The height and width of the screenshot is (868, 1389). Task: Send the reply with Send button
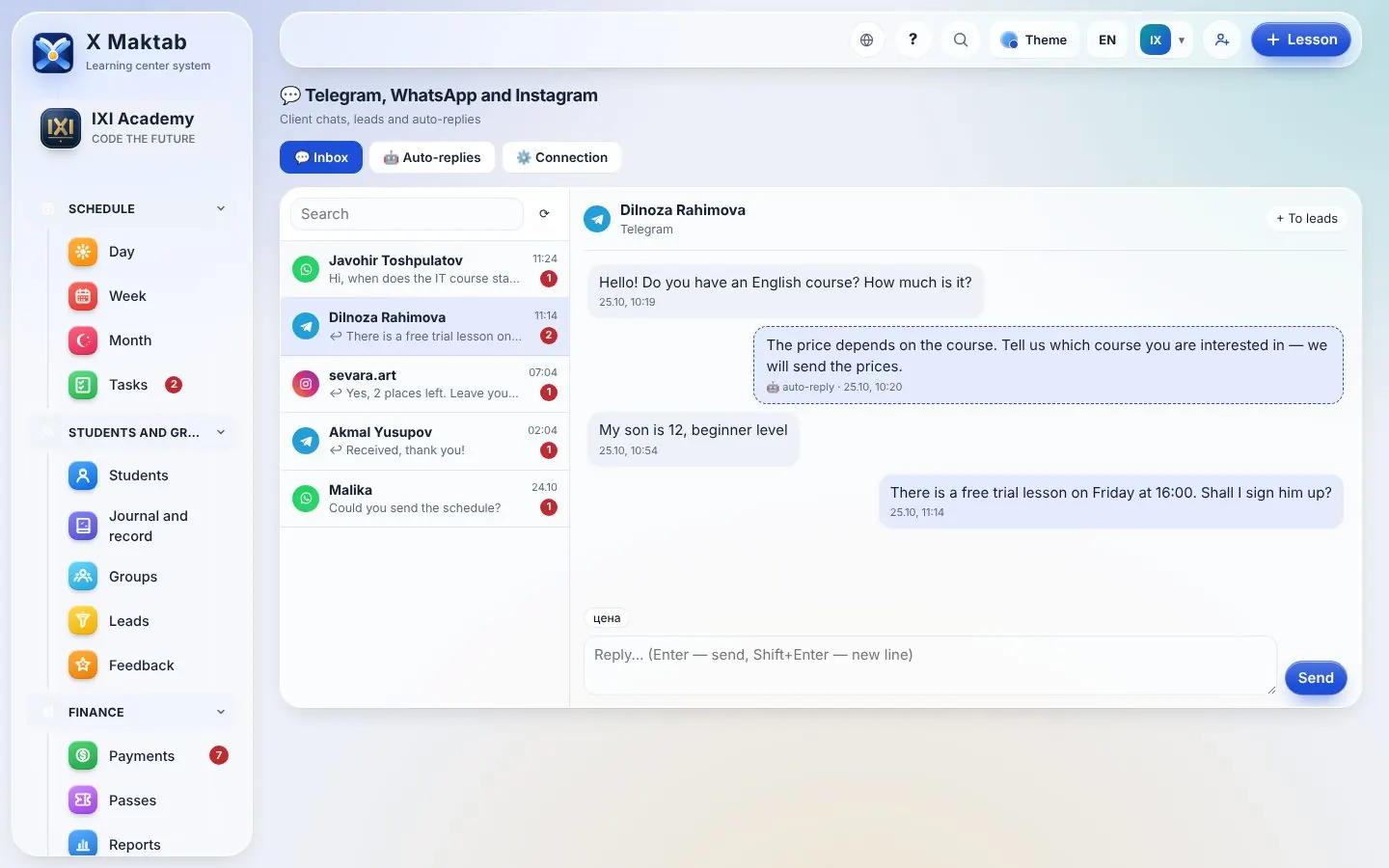coord(1316,678)
